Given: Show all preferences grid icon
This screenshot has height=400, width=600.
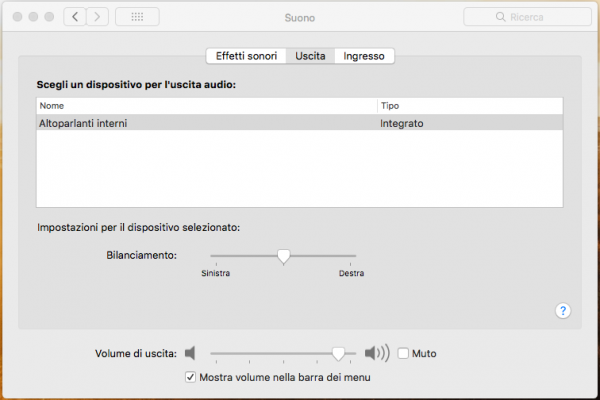Looking at the screenshot, I should click(x=137, y=17).
